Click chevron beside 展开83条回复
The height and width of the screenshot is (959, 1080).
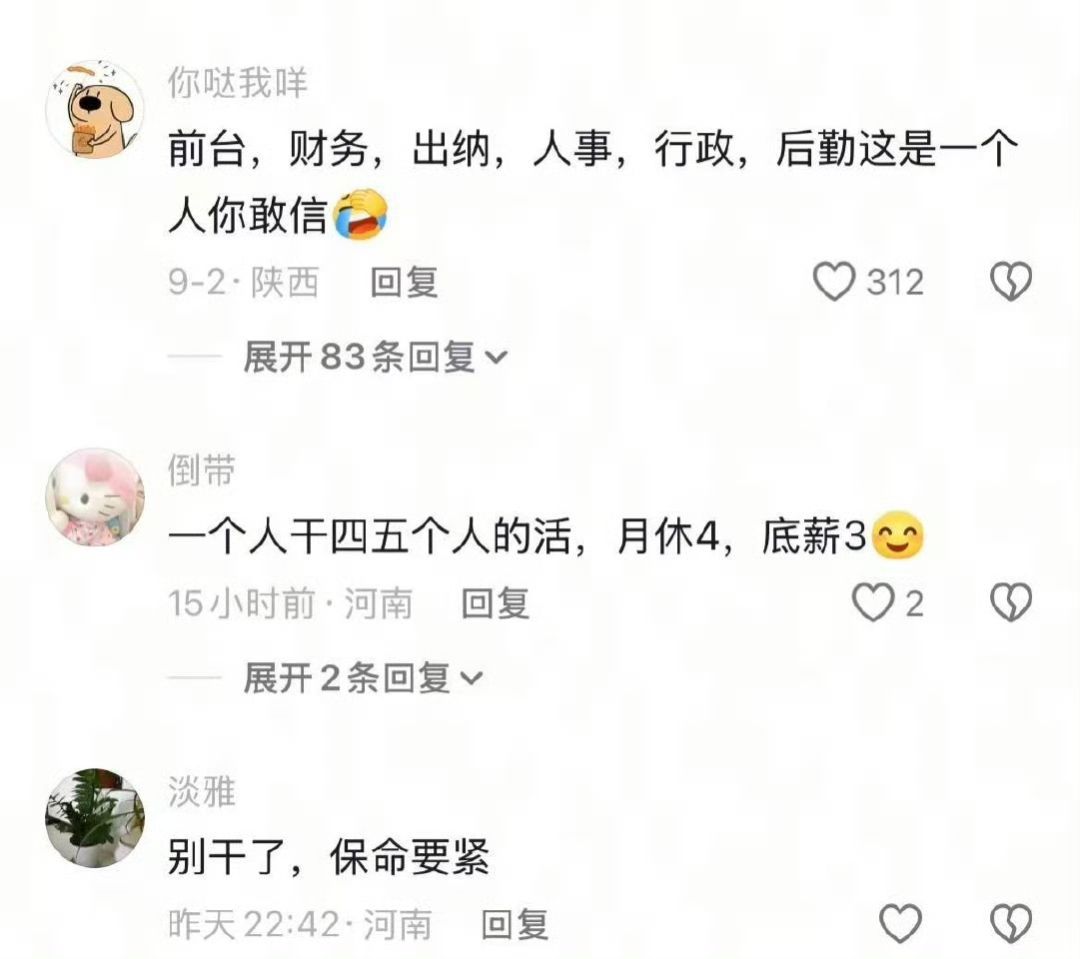497,357
